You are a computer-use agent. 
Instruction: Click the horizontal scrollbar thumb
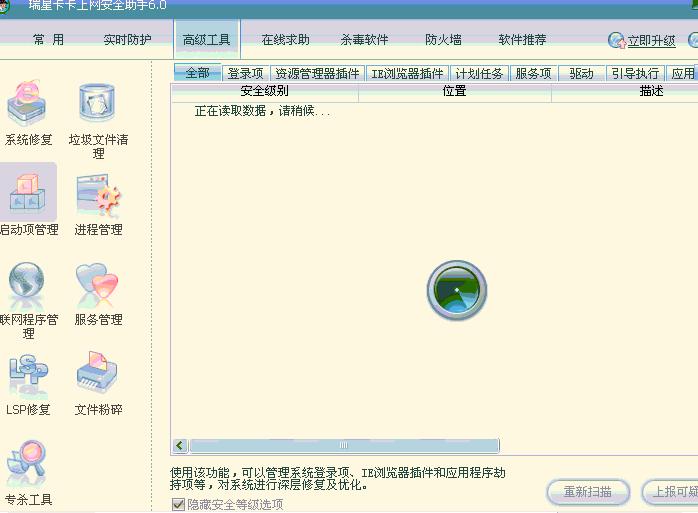click(x=344, y=445)
